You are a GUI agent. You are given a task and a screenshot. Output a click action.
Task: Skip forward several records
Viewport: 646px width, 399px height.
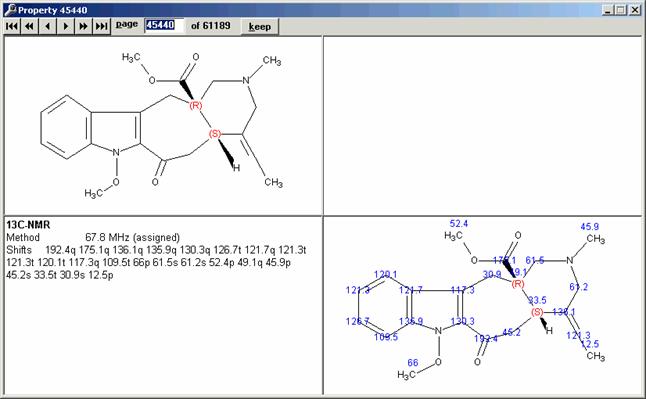pyautogui.click(x=83, y=26)
